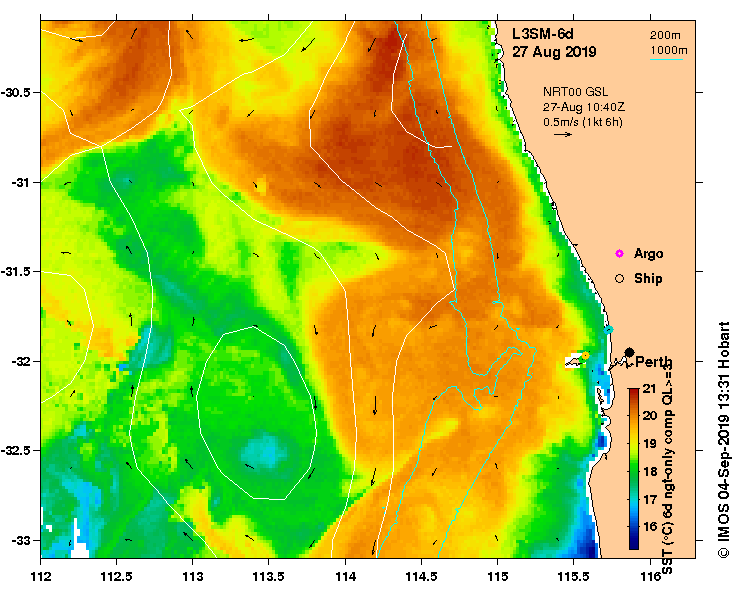Click the '-32.5' latitude axis label
Screen dimensions: 739x592
[x=16, y=451]
